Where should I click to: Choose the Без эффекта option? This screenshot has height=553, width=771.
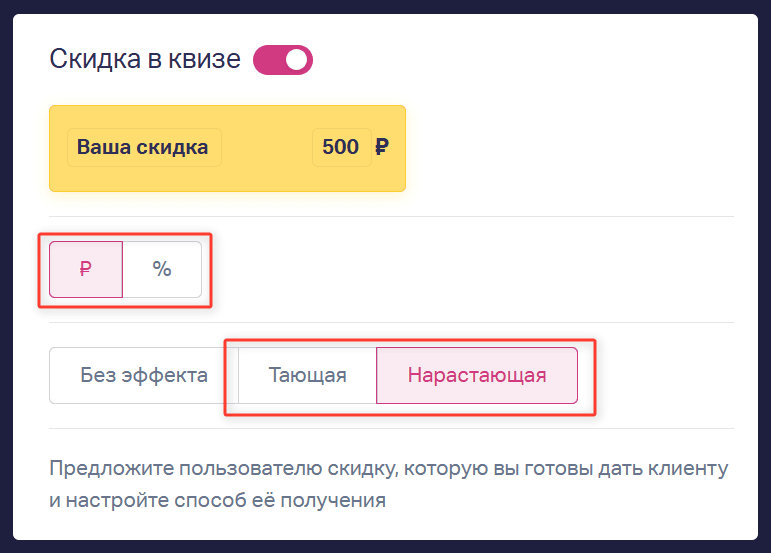click(x=144, y=376)
